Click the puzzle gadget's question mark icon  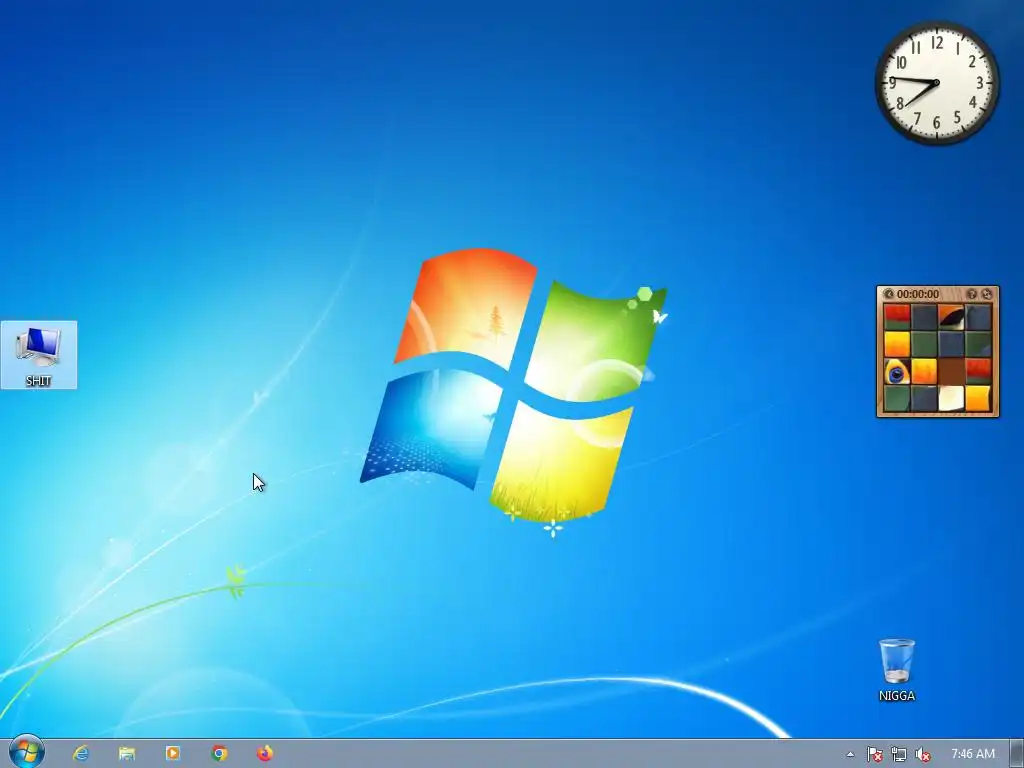pos(972,295)
